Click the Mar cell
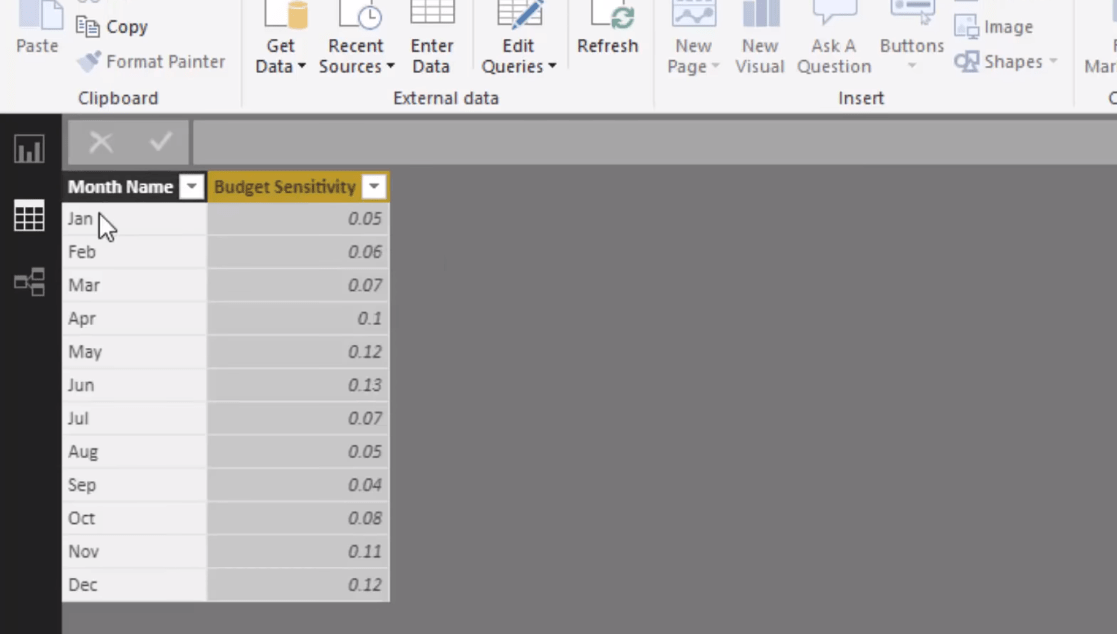 pyautogui.click(x=135, y=285)
